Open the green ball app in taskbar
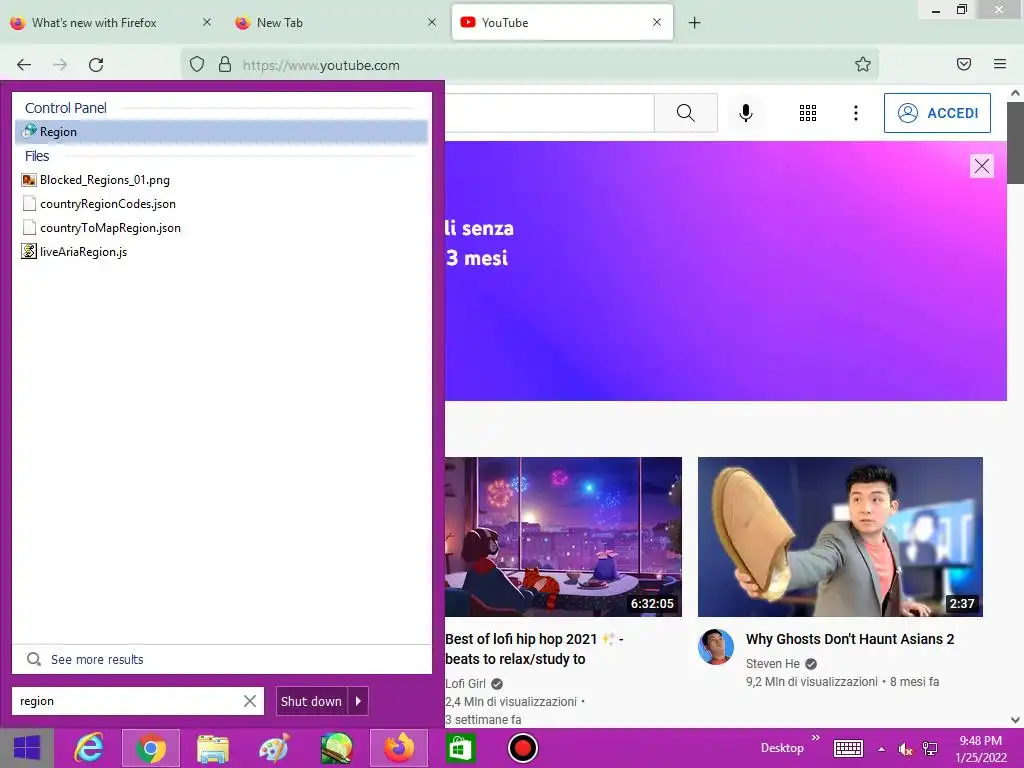The width and height of the screenshot is (1024, 768). (336, 748)
